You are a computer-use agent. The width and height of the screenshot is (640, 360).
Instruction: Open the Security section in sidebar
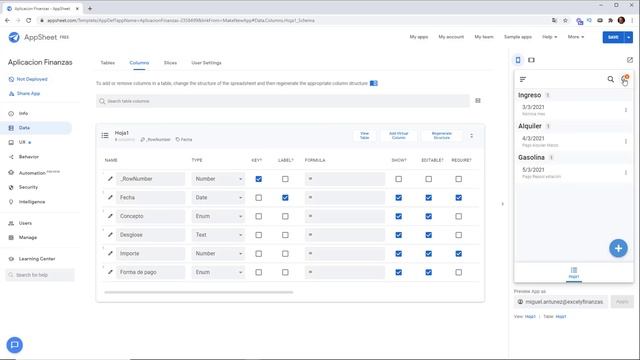(28, 187)
